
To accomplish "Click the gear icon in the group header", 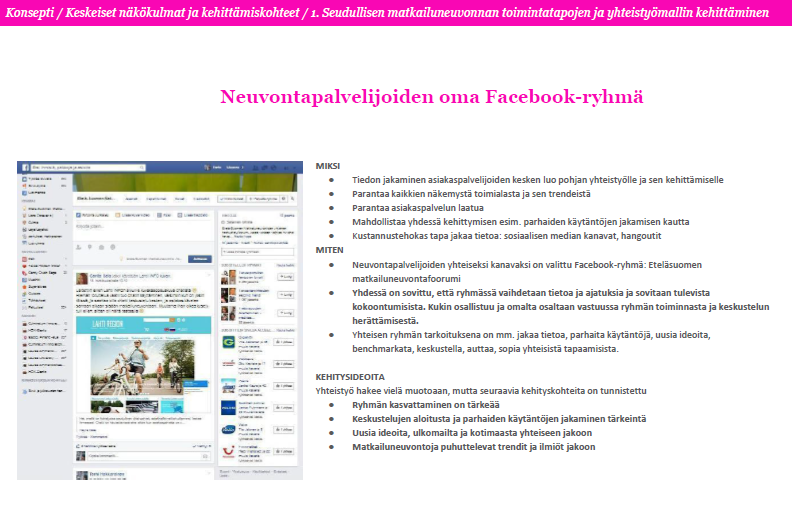I will (x=284, y=199).
